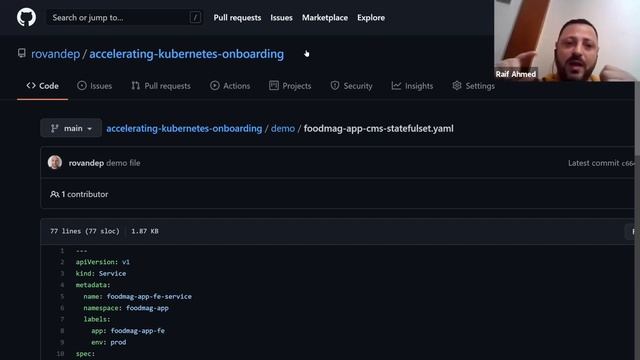The height and width of the screenshot is (360, 640).
Task: Open the Actions tab
Action: [230, 86]
